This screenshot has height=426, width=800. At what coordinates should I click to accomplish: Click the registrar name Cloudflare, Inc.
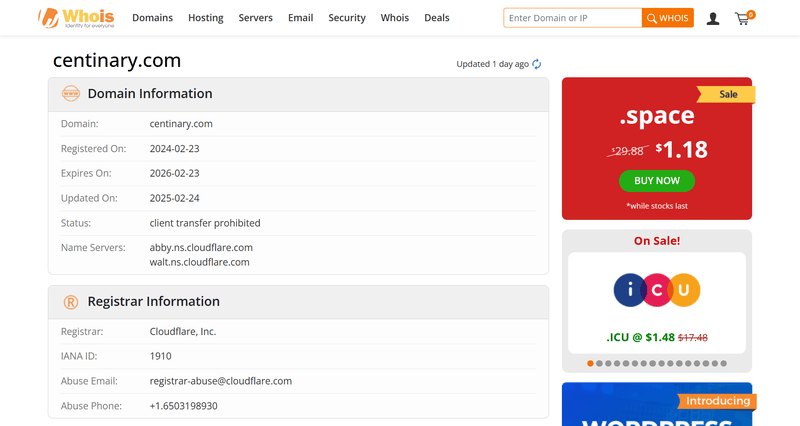pos(183,332)
